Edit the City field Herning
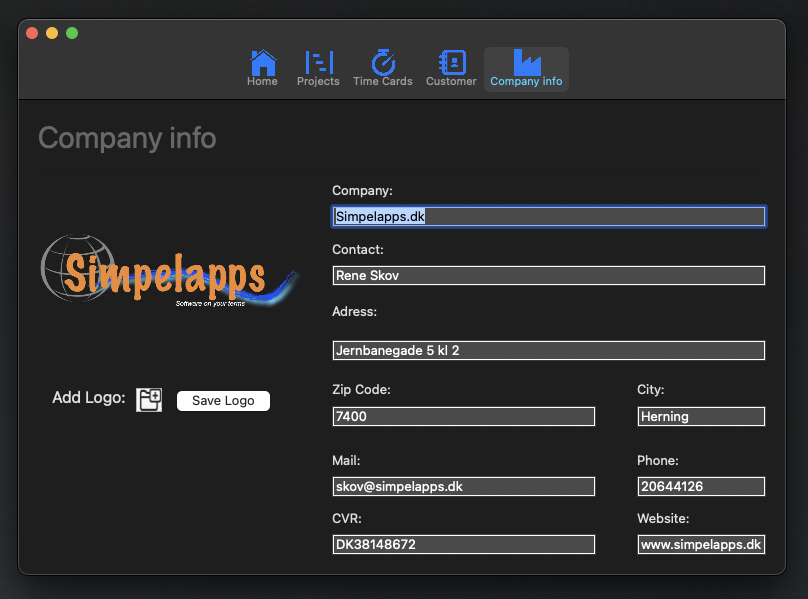The image size is (808, 599). (x=701, y=417)
